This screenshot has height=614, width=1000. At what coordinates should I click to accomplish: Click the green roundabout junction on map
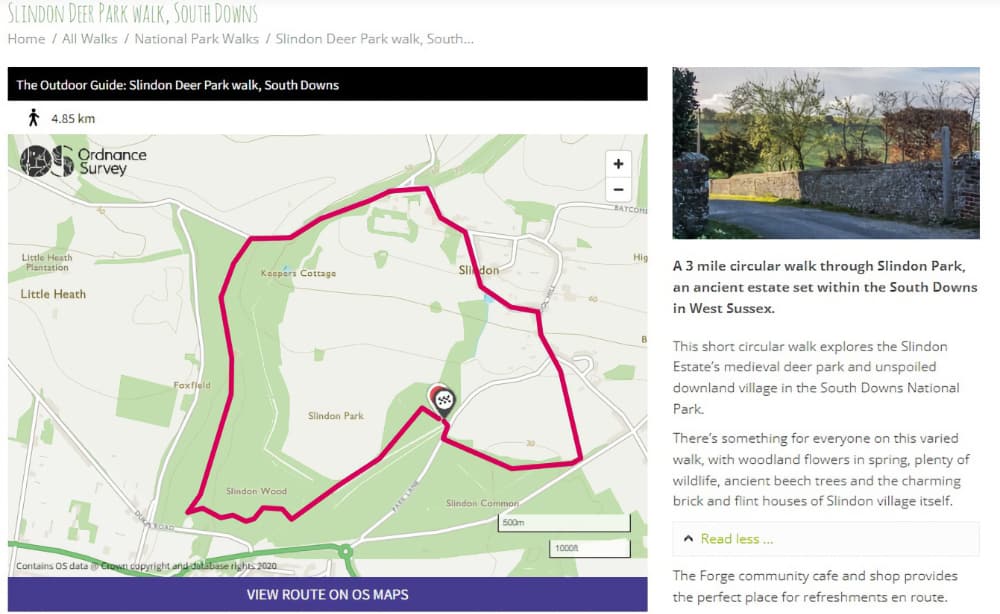point(346,551)
